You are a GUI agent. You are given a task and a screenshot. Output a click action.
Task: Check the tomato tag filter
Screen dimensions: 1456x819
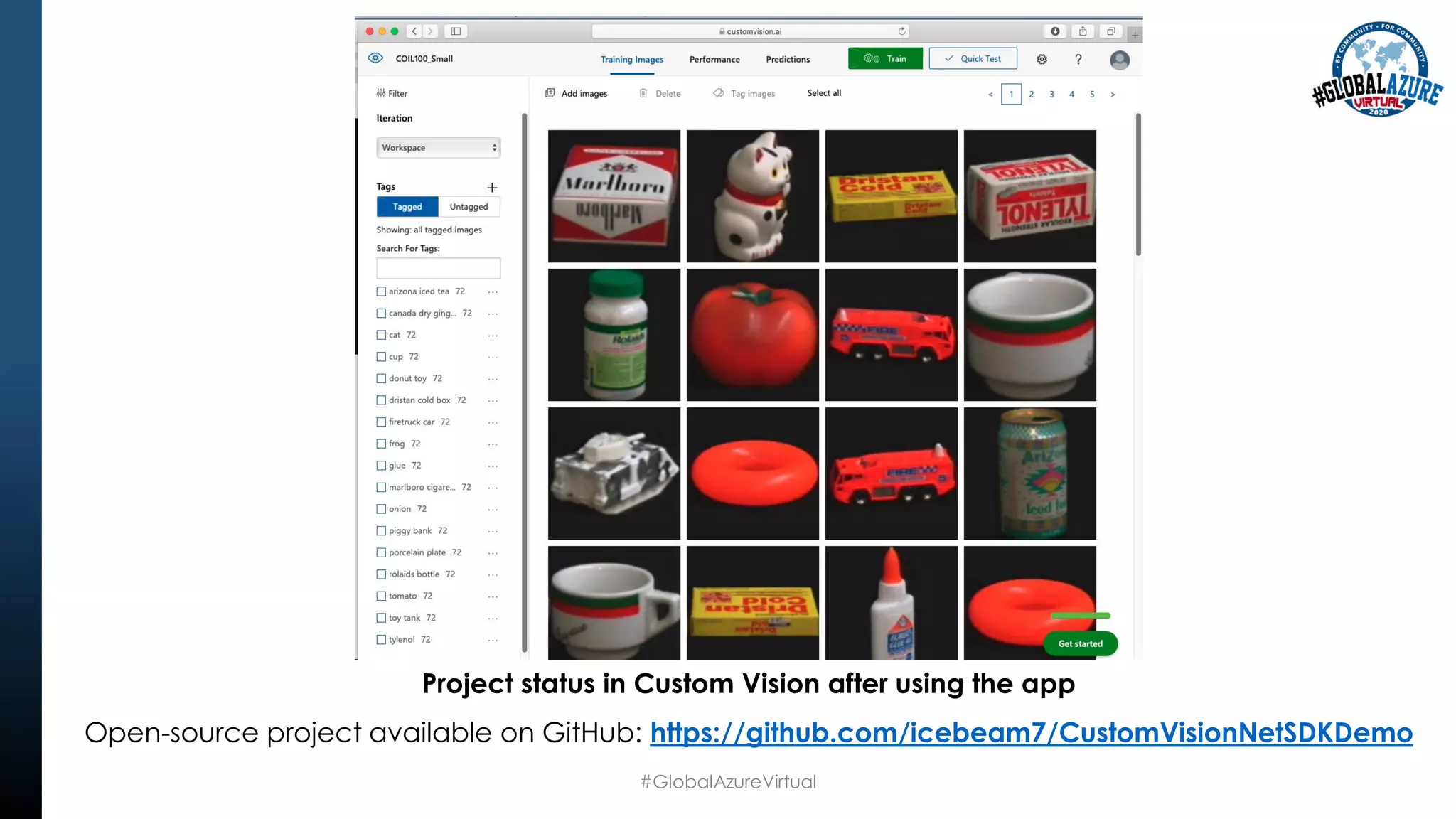click(381, 596)
